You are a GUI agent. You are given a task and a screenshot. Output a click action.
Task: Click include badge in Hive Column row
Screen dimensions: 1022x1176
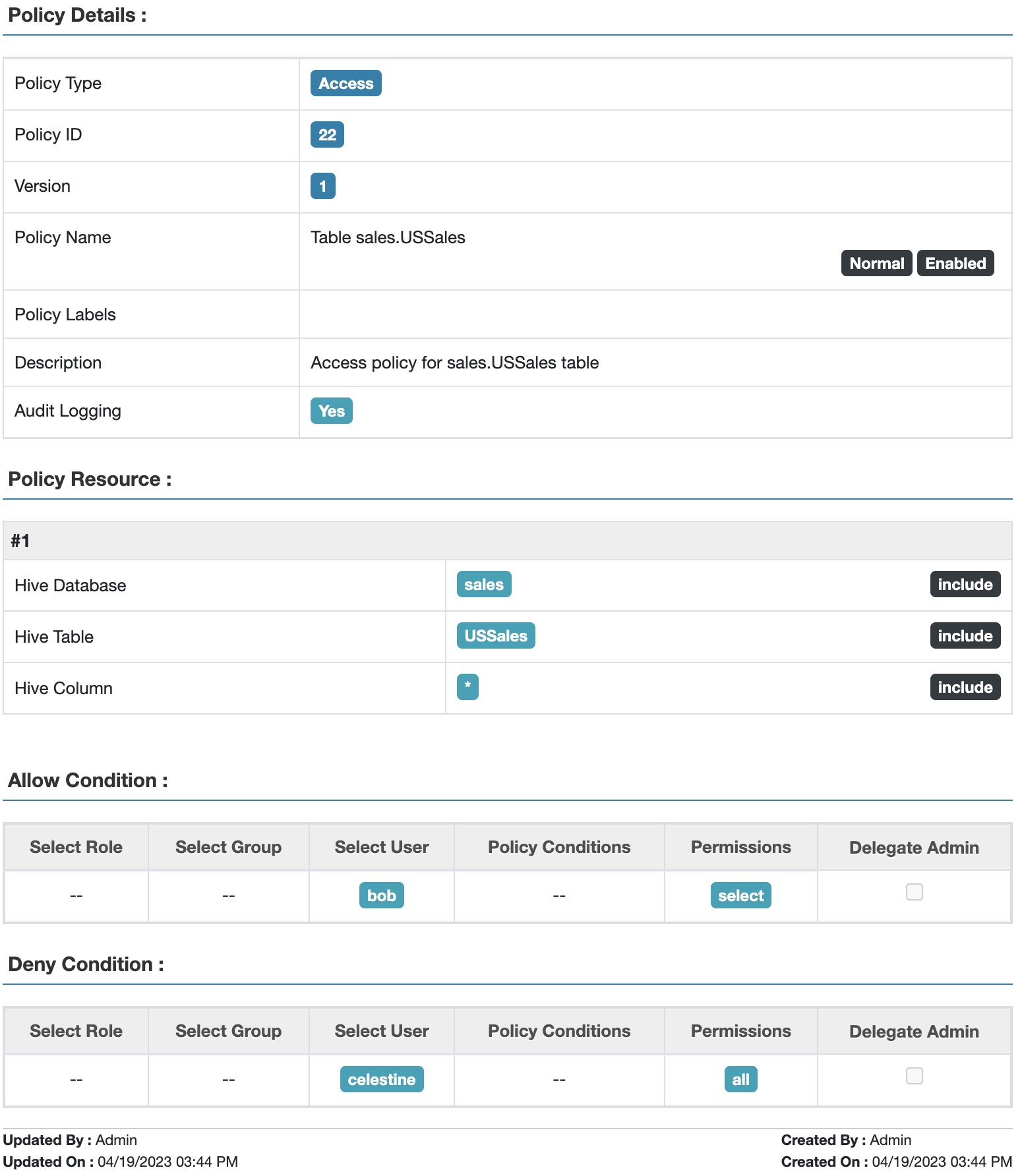click(x=965, y=688)
